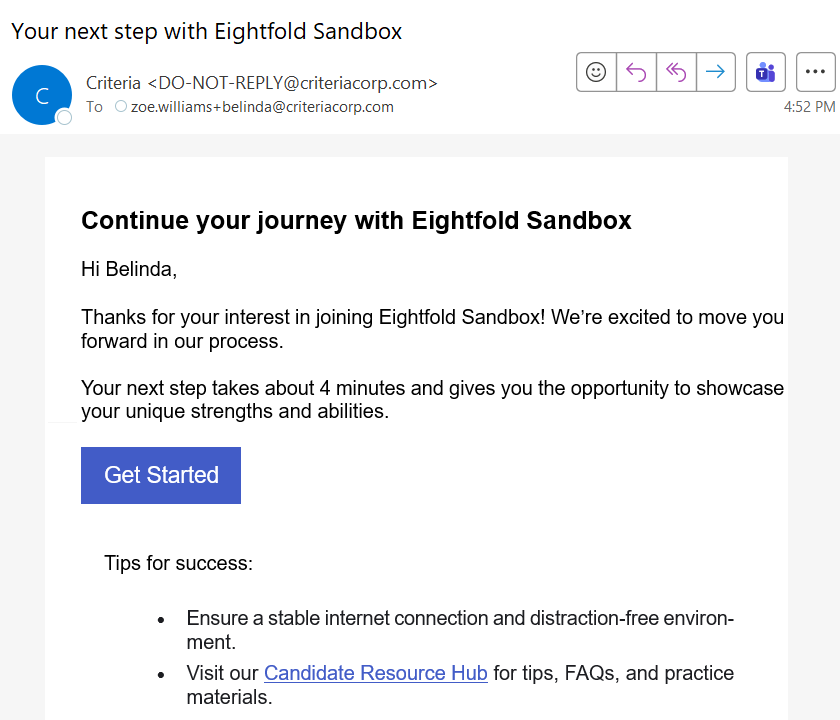Share the email to Microsoft Teams
This screenshot has width=840, height=720.
(766, 72)
